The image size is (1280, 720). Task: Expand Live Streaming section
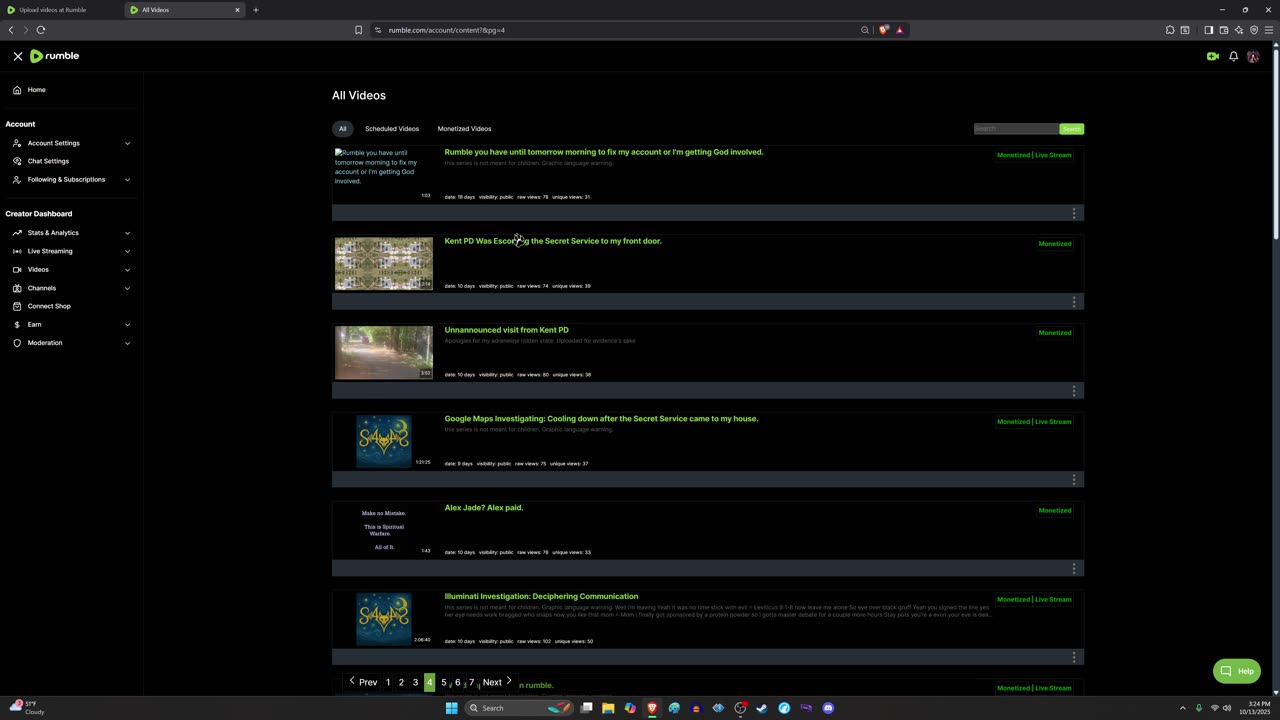click(70, 251)
